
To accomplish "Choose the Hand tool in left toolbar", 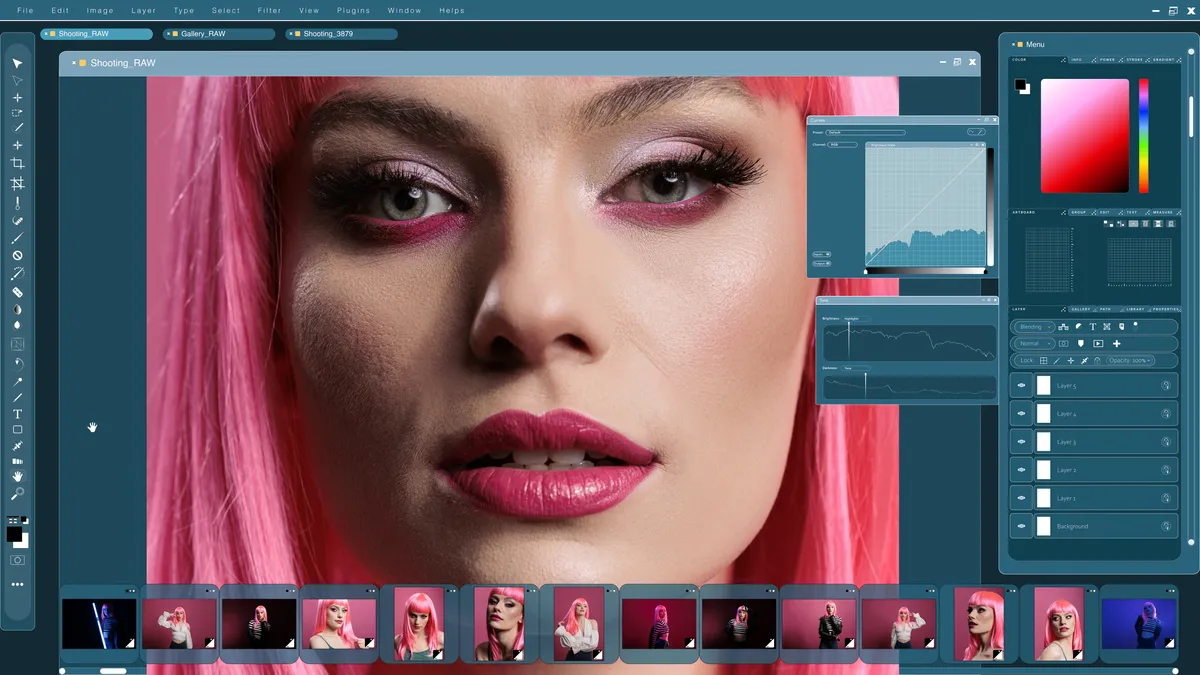I will click(x=17, y=477).
